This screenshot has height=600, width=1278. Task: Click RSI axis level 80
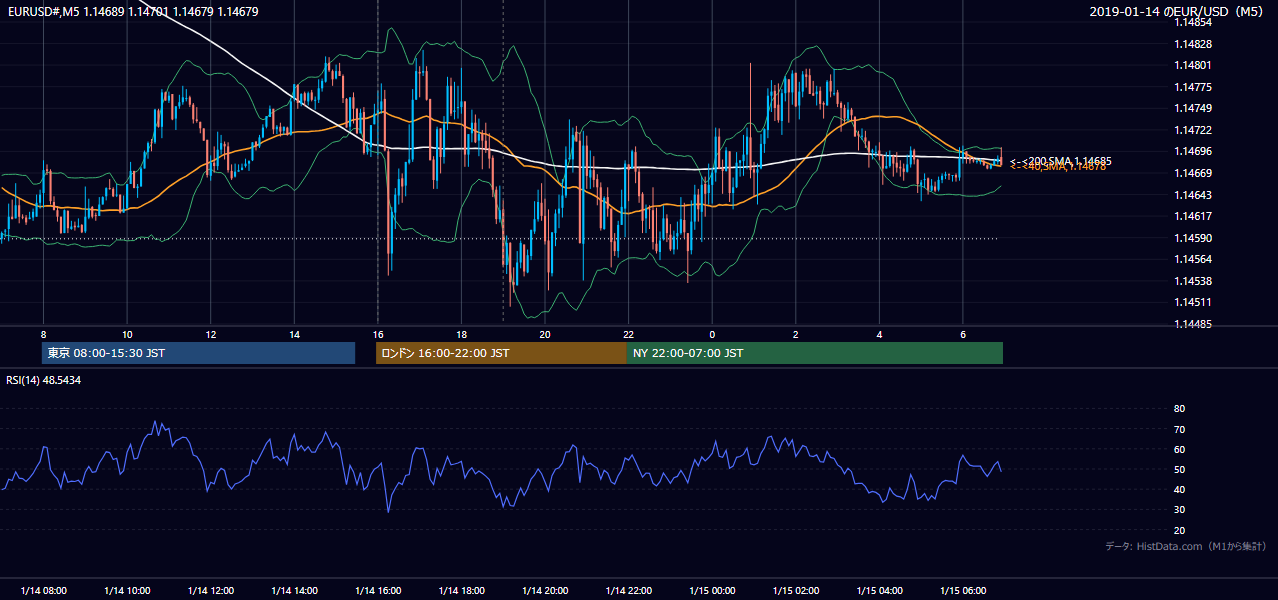point(1179,409)
